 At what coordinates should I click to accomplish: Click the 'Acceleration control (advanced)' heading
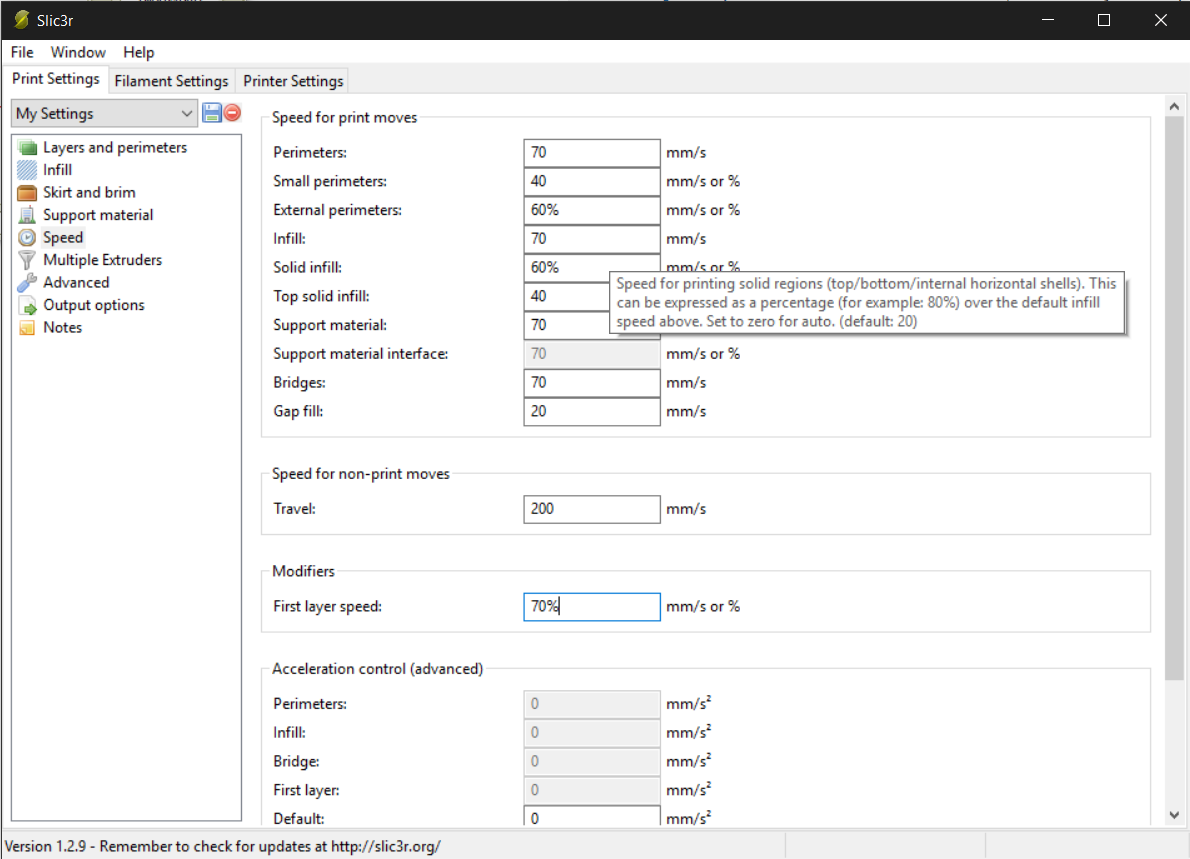377,669
